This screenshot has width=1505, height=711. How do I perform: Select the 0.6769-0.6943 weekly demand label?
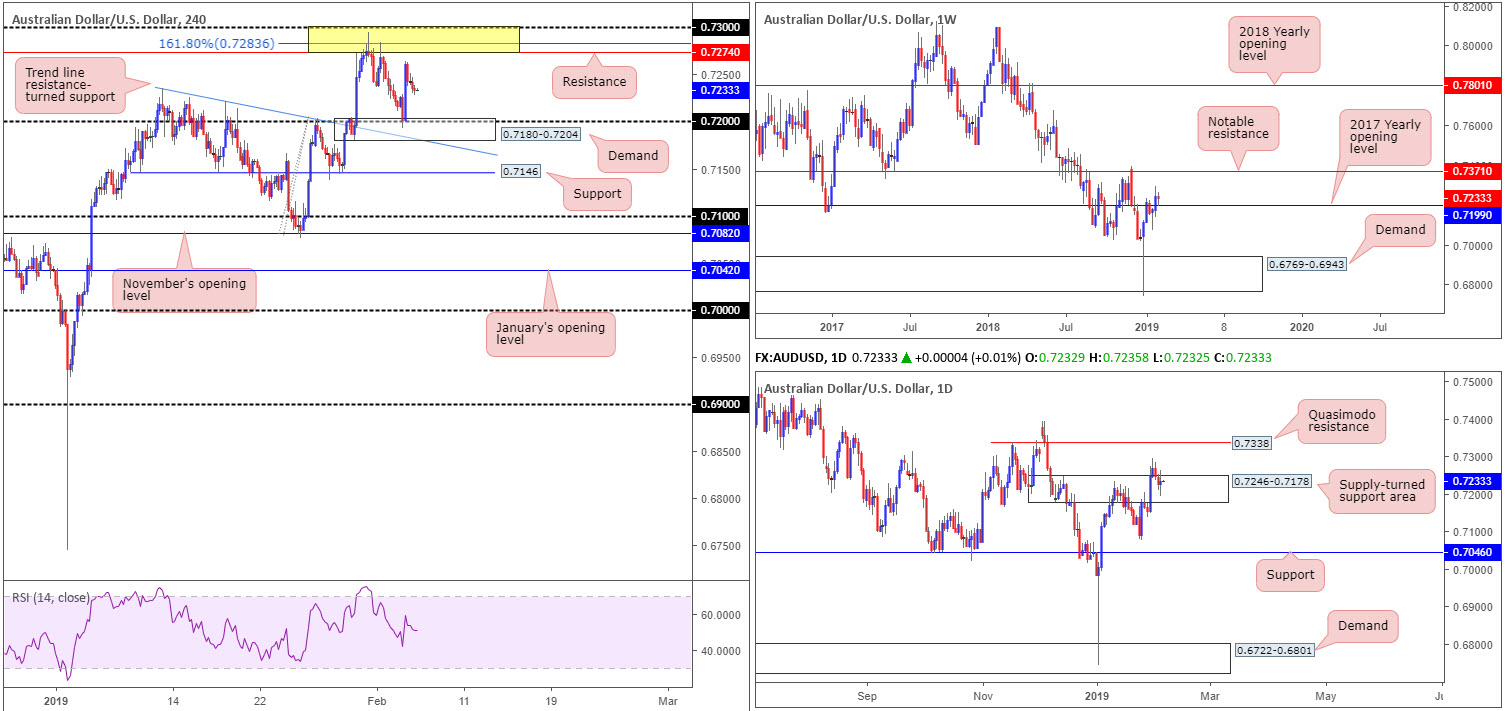coord(1305,265)
